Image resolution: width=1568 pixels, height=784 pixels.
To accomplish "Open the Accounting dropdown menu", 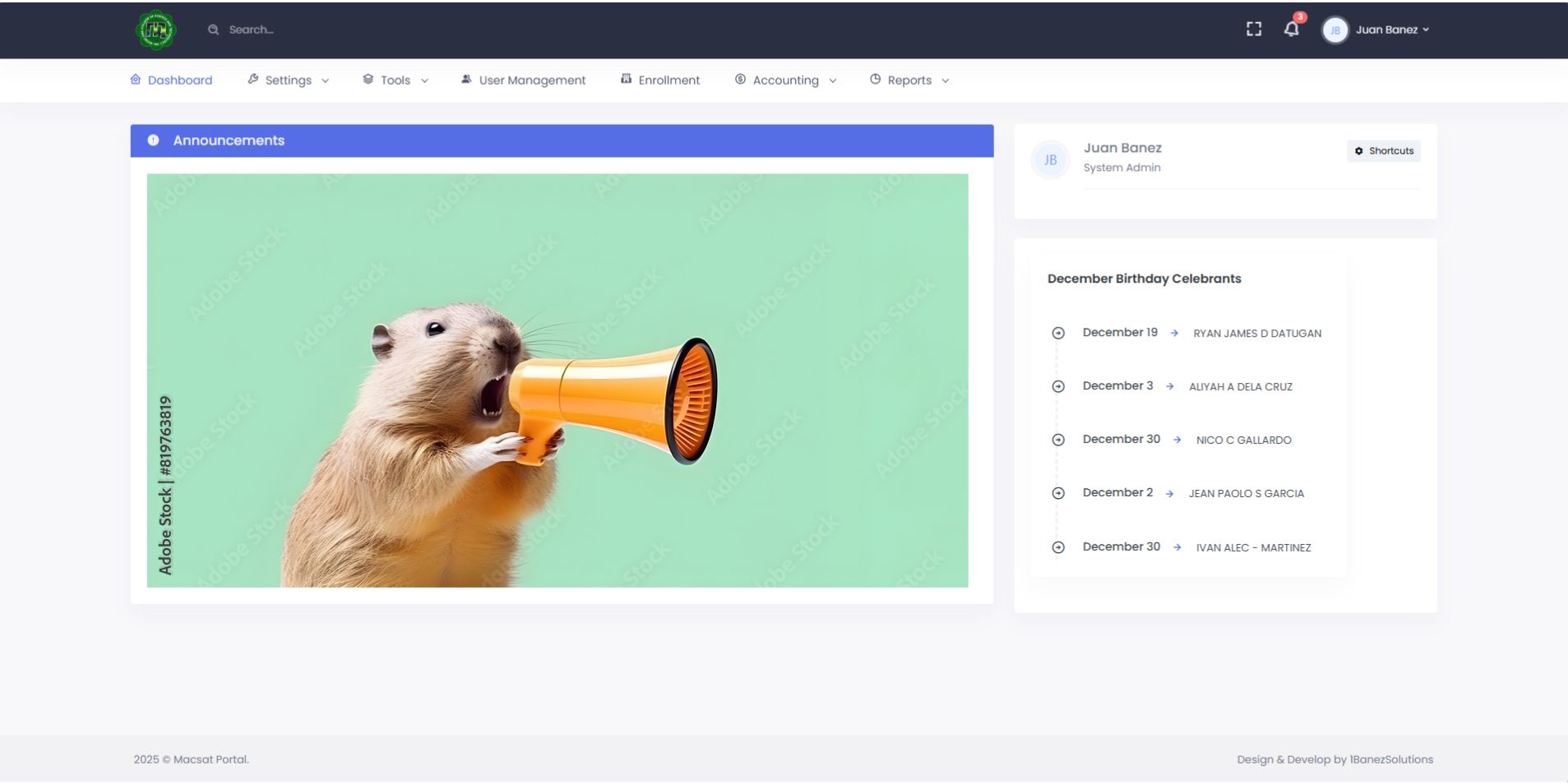I will click(x=785, y=81).
